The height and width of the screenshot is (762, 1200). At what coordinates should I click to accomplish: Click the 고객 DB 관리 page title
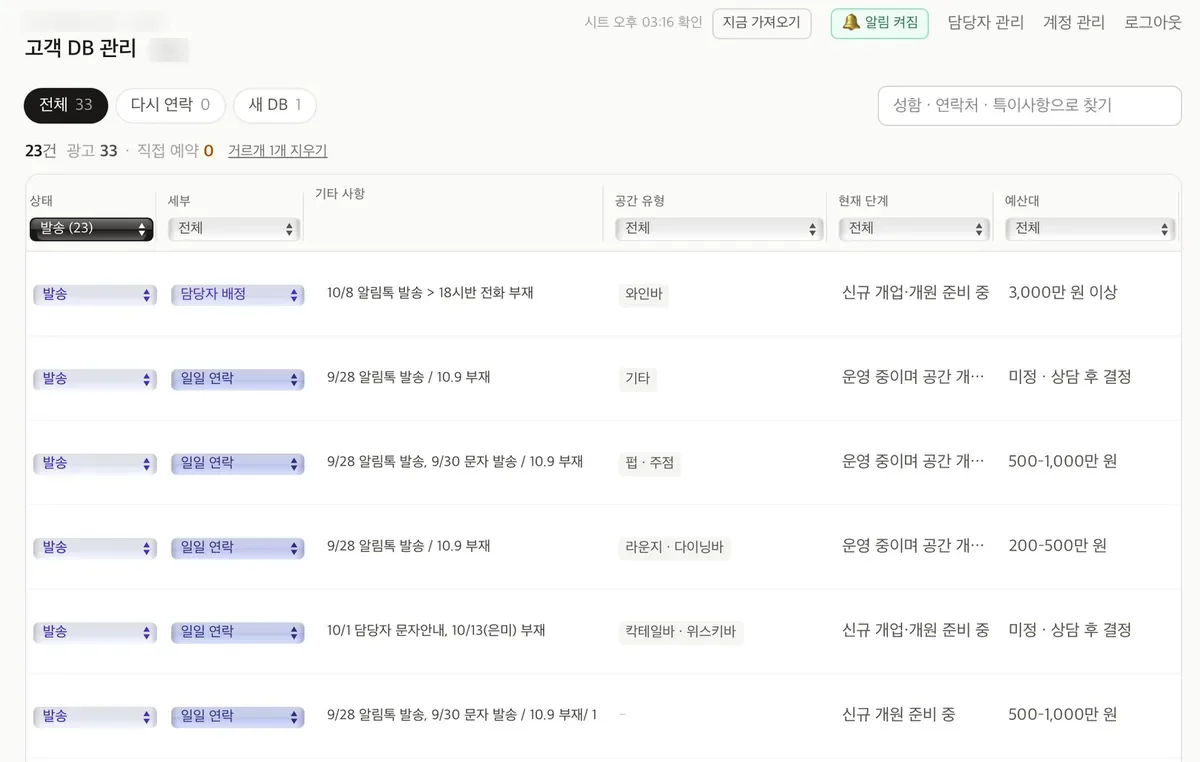81,48
